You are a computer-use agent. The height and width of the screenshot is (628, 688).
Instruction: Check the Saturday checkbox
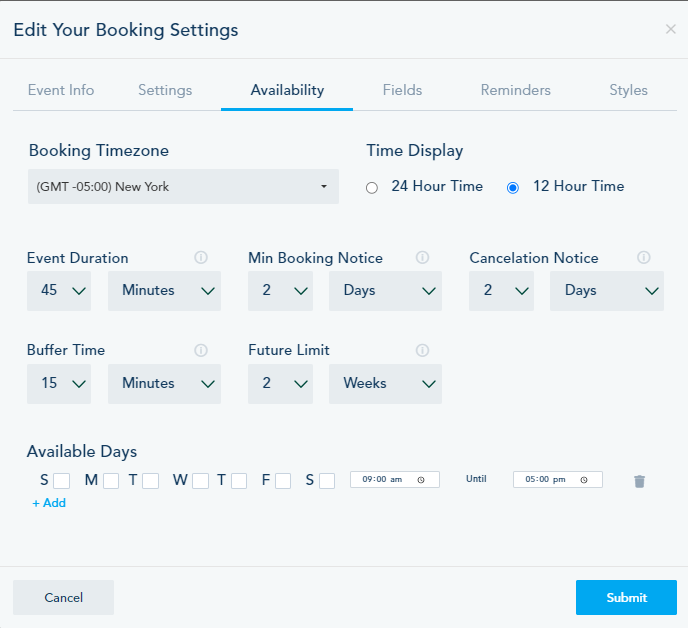tap(327, 481)
